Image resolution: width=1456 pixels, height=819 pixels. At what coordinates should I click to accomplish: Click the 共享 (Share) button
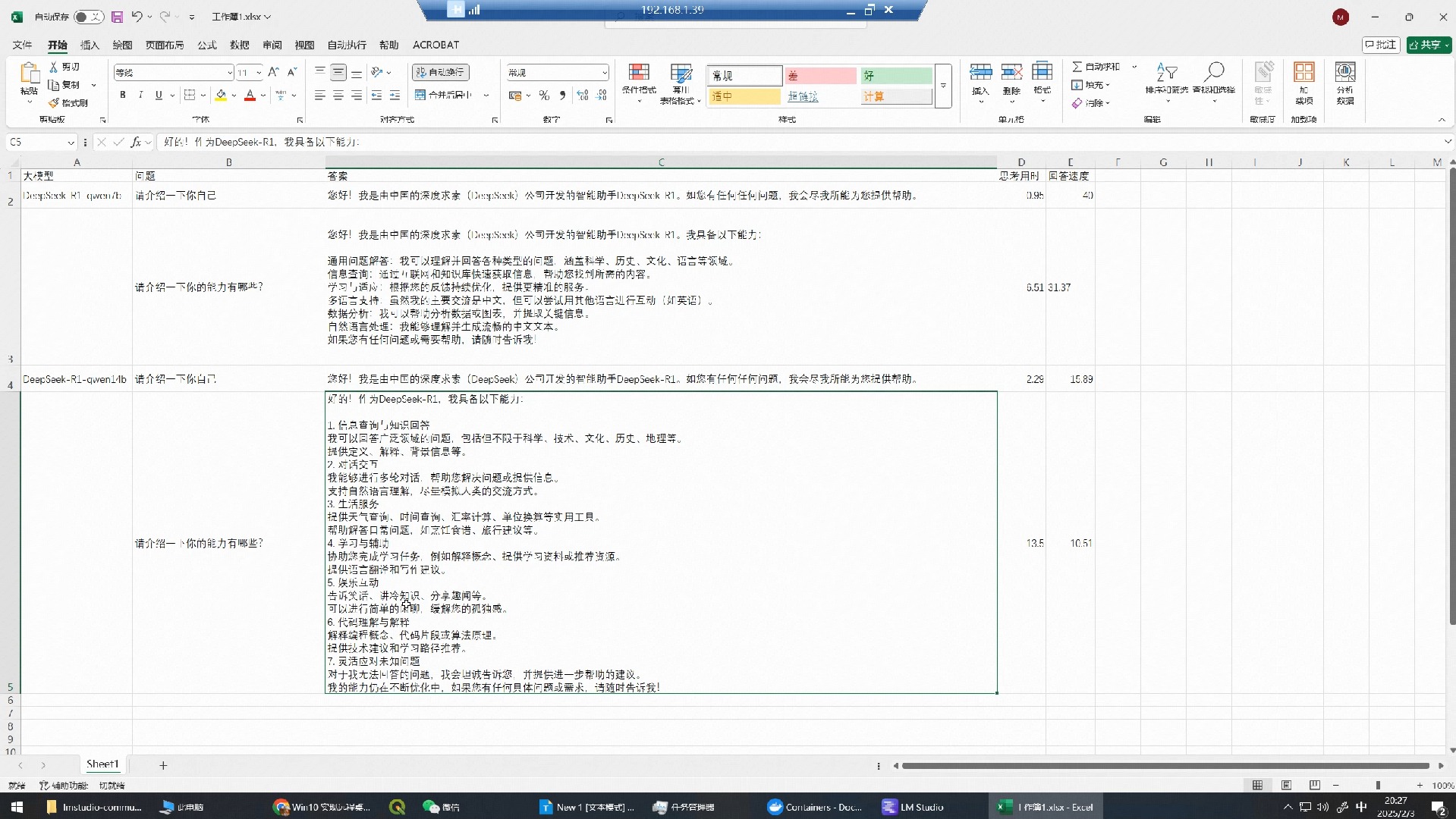(1429, 45)
